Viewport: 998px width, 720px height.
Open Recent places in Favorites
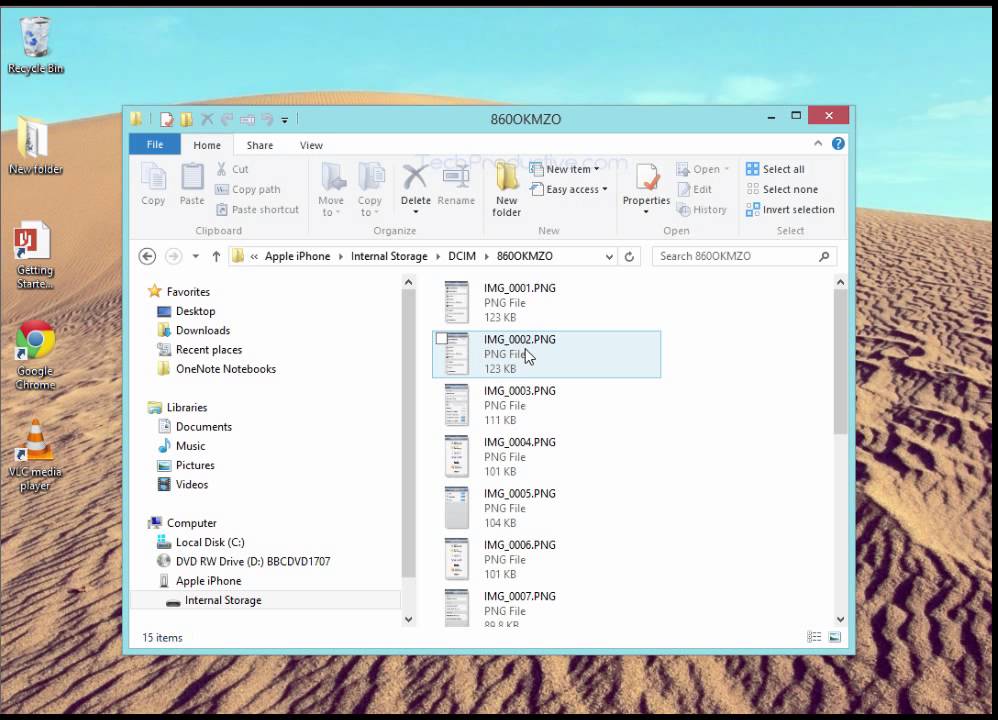coord(200,349)
